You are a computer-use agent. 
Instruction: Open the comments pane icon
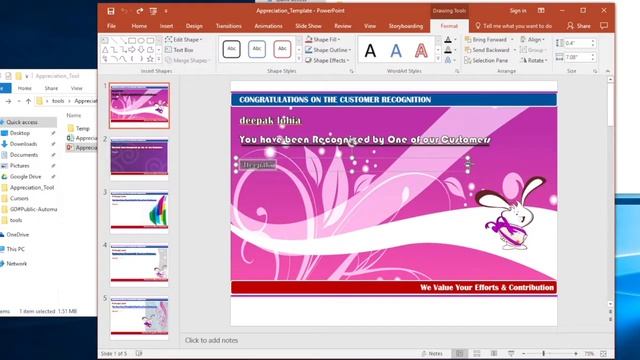point(604,26)
